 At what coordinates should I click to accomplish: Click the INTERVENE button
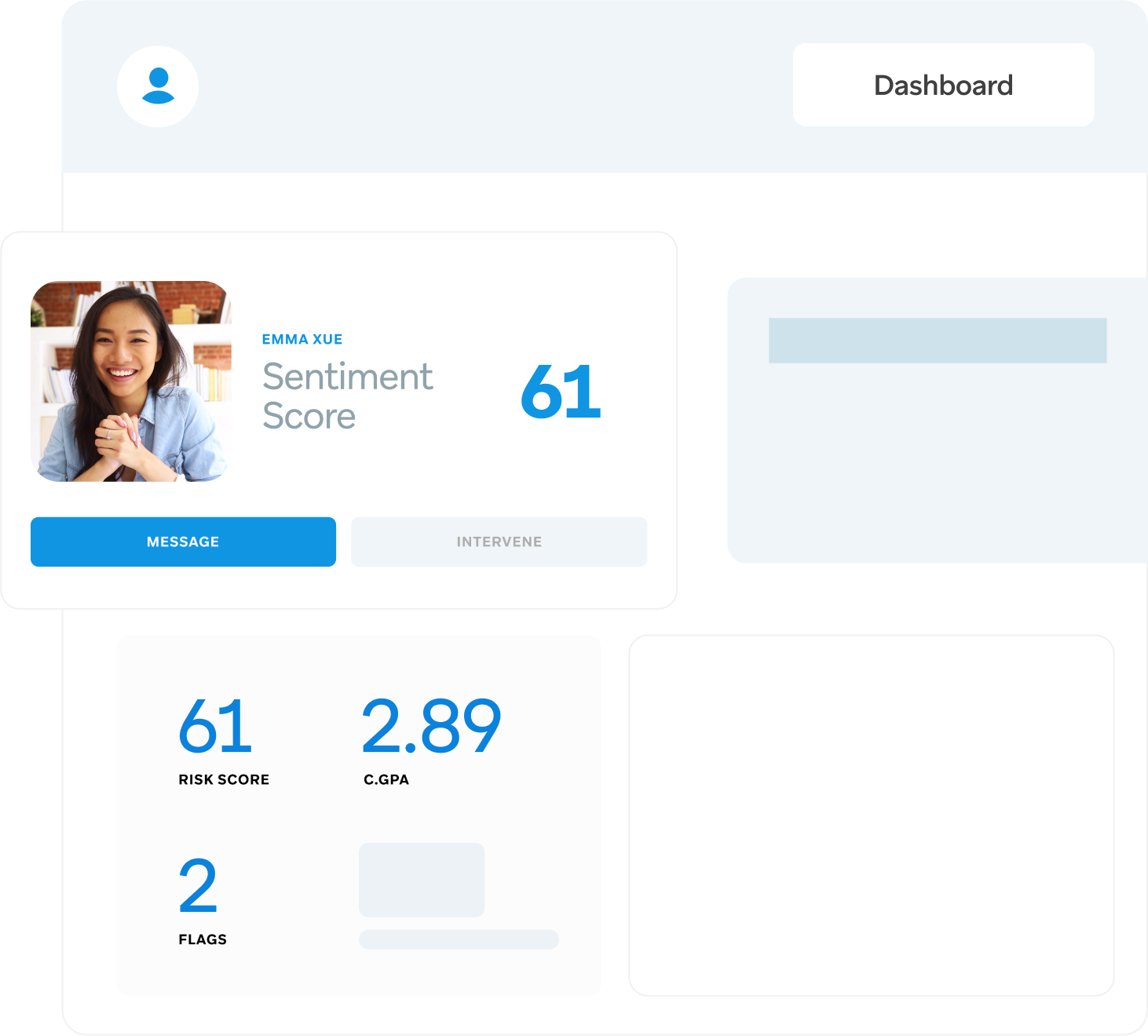[x=499, y=542]
